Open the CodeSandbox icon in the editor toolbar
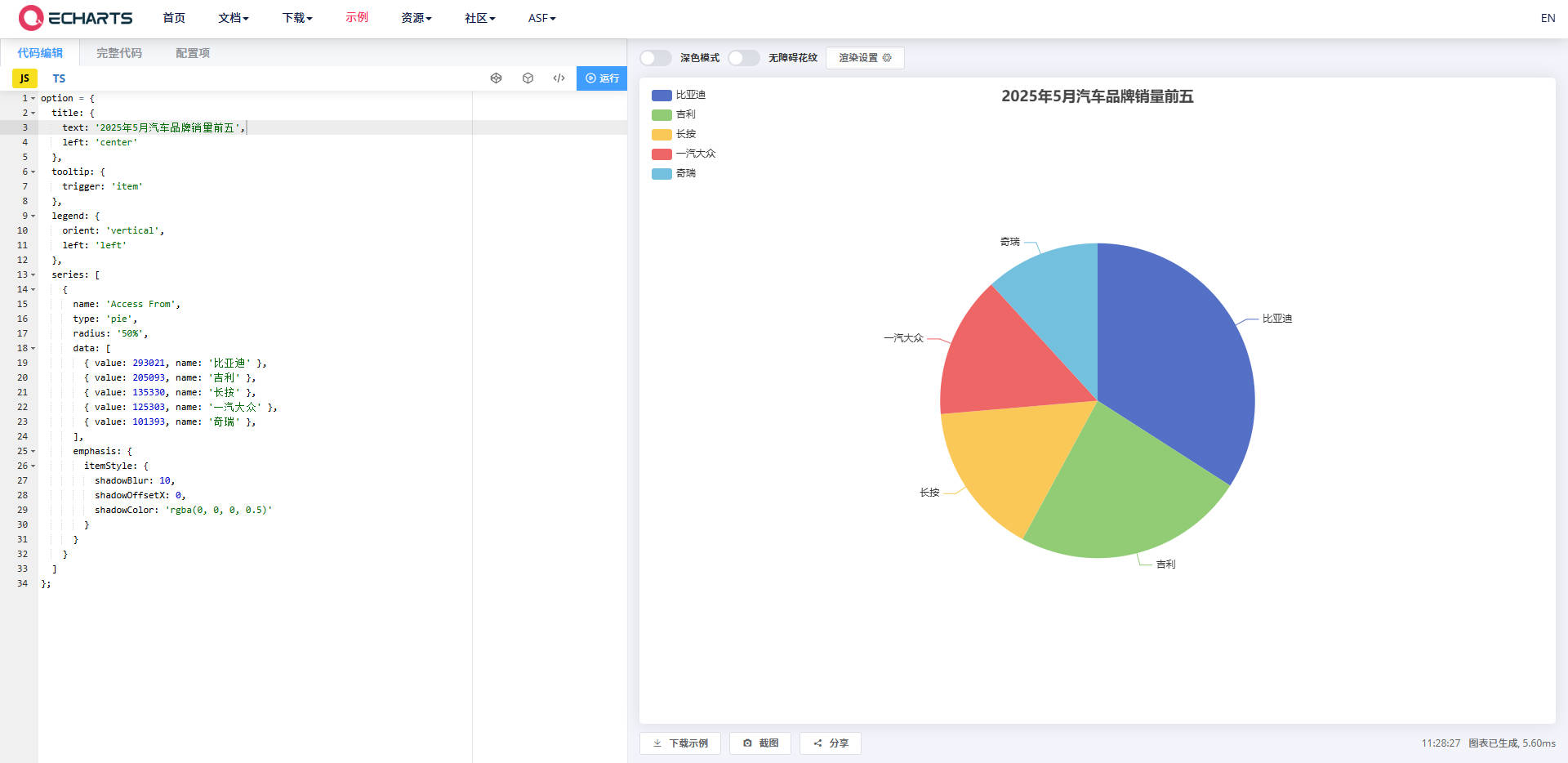 (496, 78)
